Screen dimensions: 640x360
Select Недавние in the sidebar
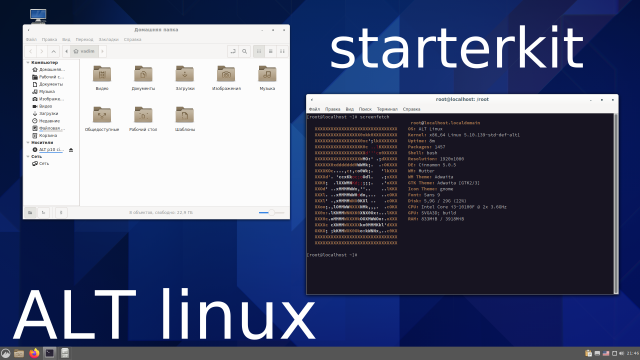tap(46, 121)
